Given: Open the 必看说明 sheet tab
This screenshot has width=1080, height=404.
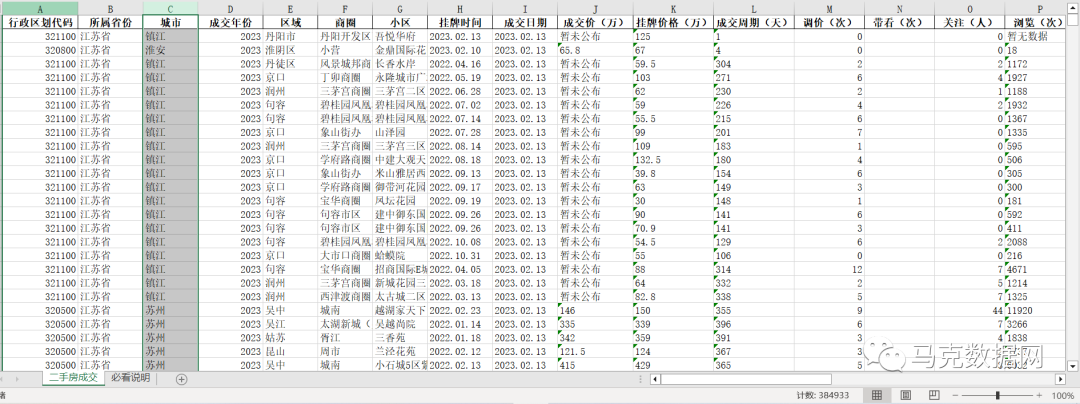Looking at the screenshot, I should coord(130,378).
